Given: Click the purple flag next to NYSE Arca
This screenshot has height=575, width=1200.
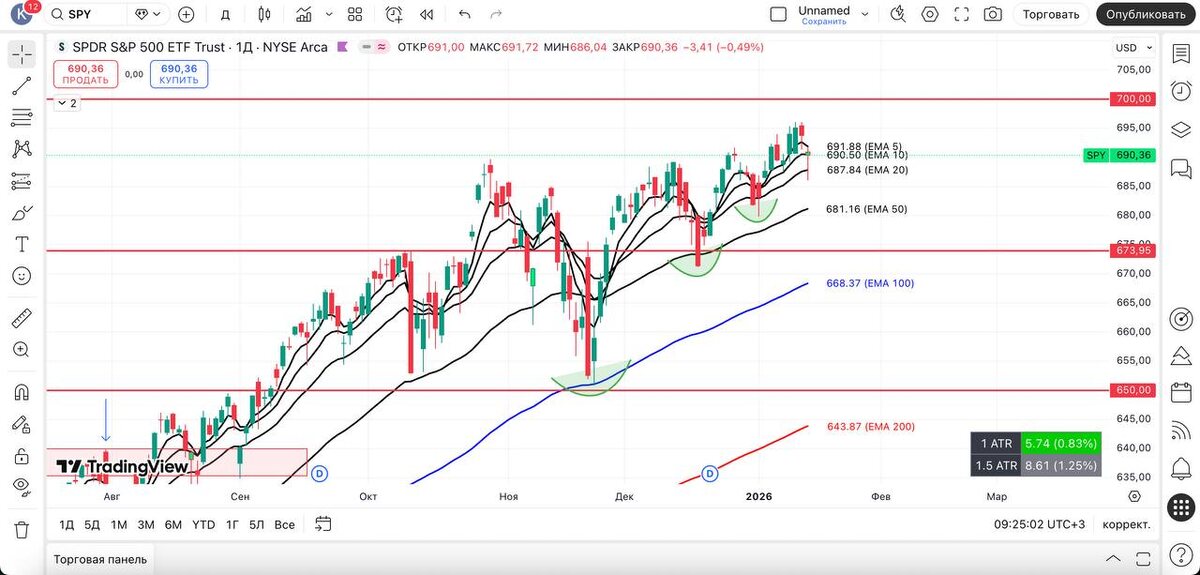Looking at the screenshot, I should (x=343, y=46).
